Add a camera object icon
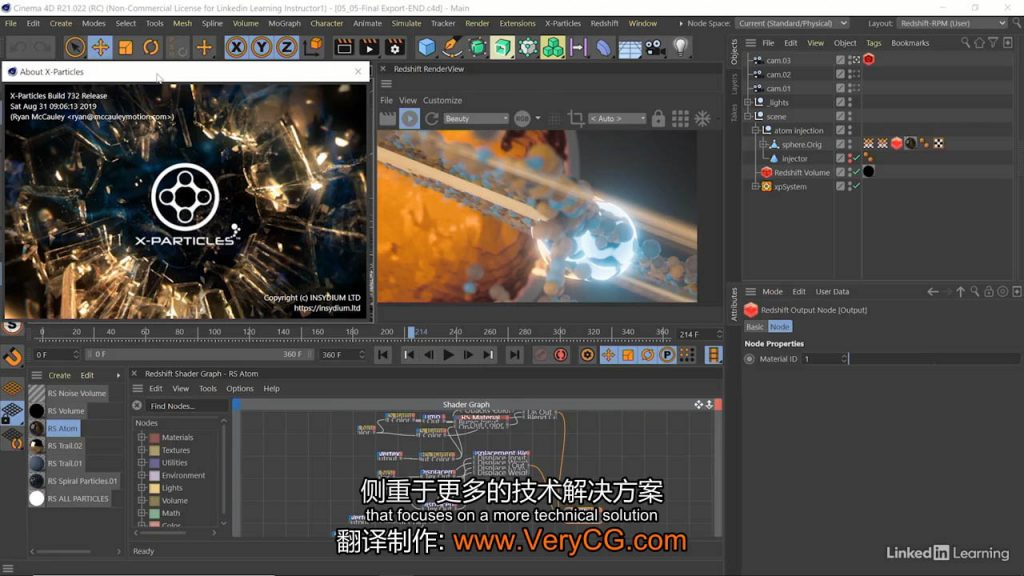 (x=654, y=47)
